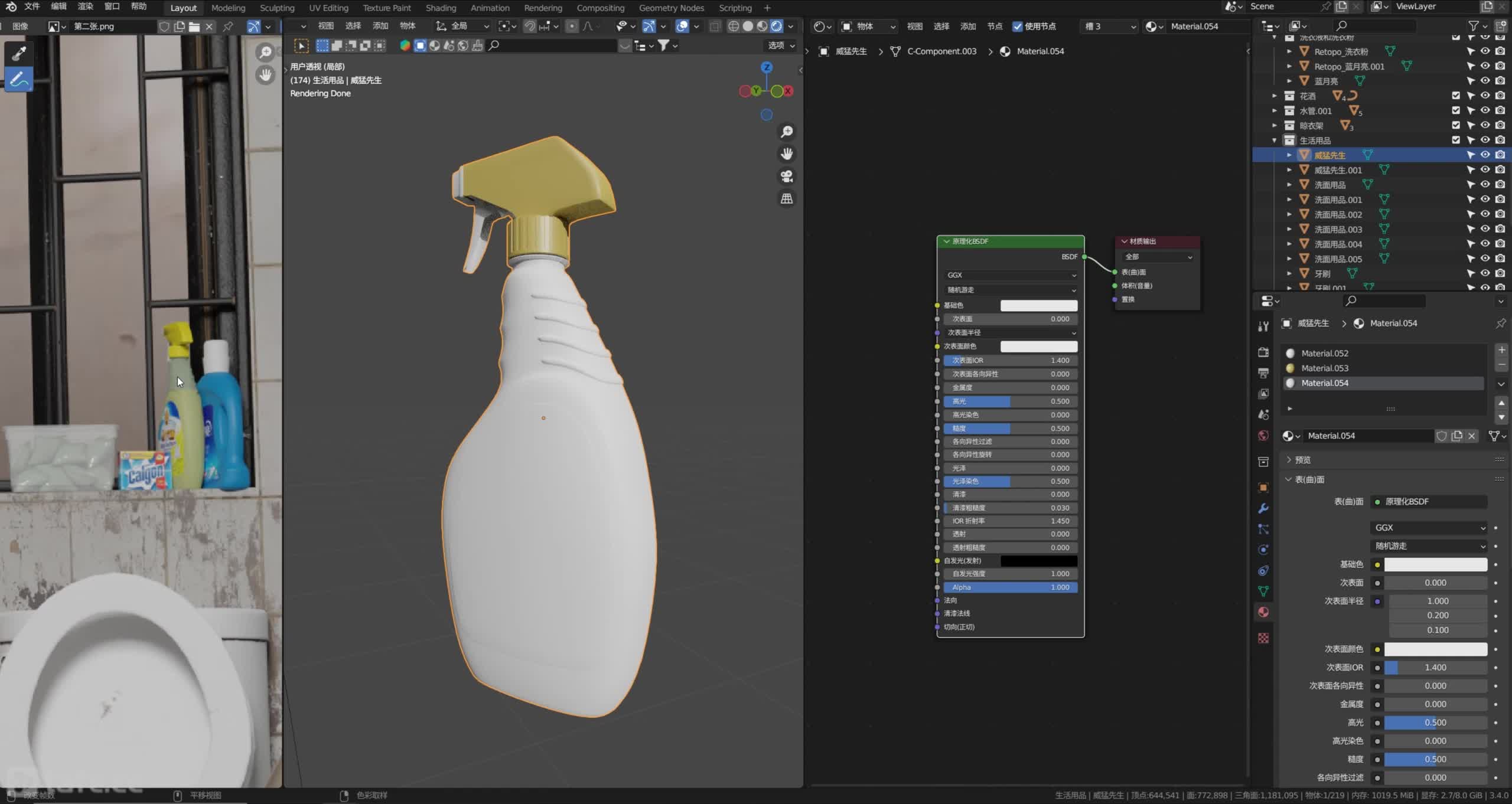
Task: Open GGX distribution dropdown in BSDF node
Action: pyautogui.click(x=1011, y=275)
